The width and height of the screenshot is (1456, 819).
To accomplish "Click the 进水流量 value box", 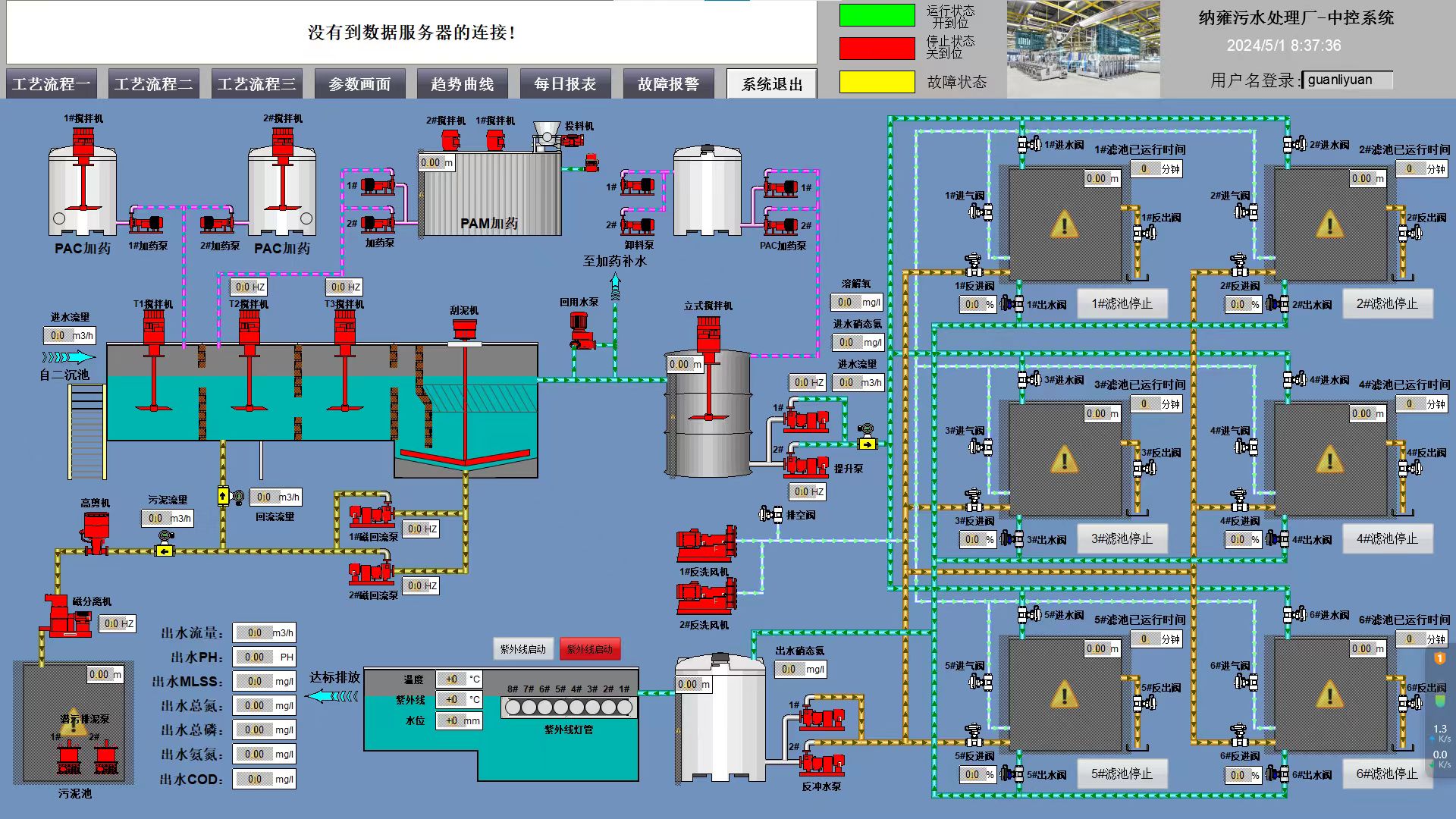I will (70, 335).
